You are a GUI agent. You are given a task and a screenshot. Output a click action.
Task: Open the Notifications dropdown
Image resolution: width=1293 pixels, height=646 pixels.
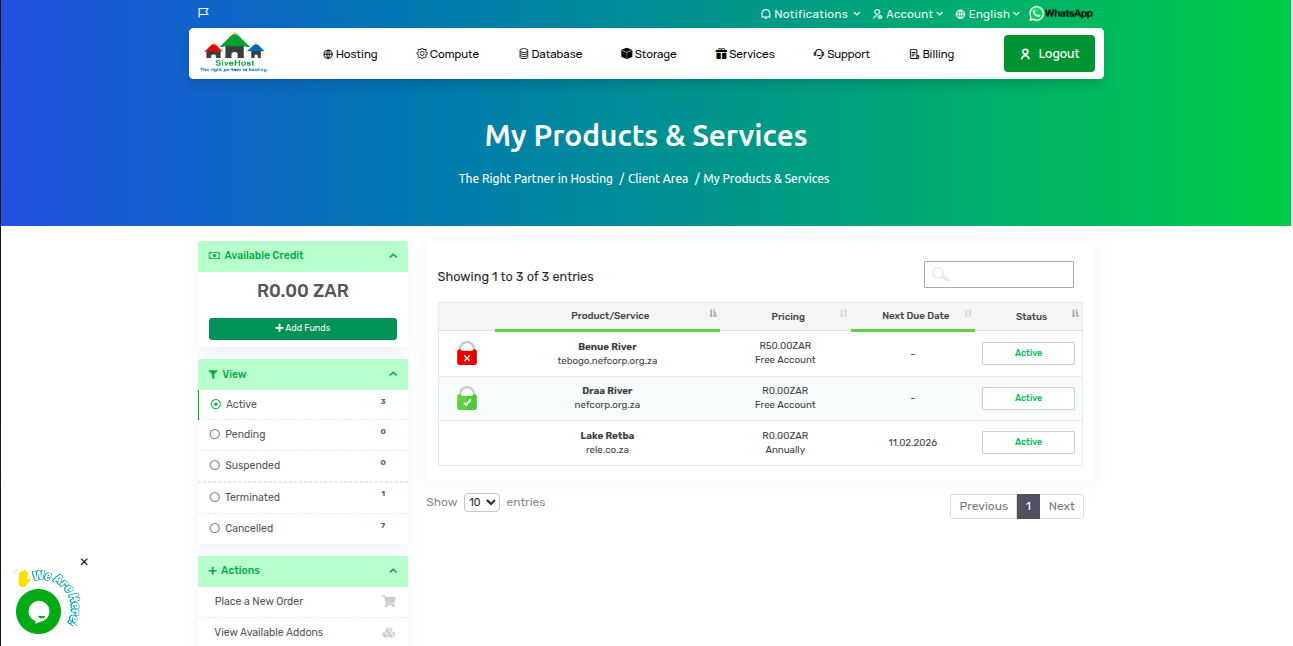pyautogui.click(x=810, y=14)
